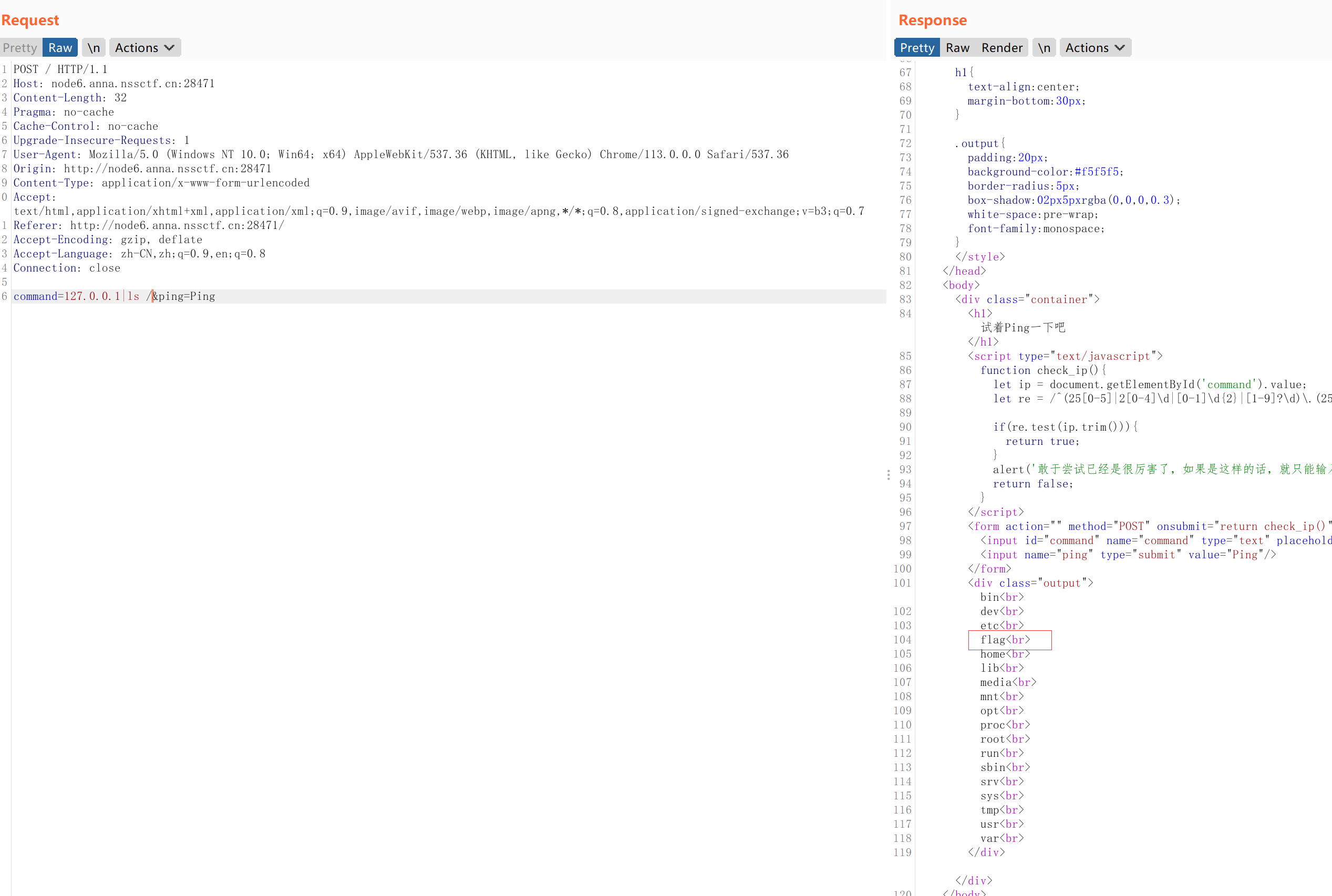Switch Response view to Raw tab
This screenshot has height=896, width=1332.
click(957, 48)
